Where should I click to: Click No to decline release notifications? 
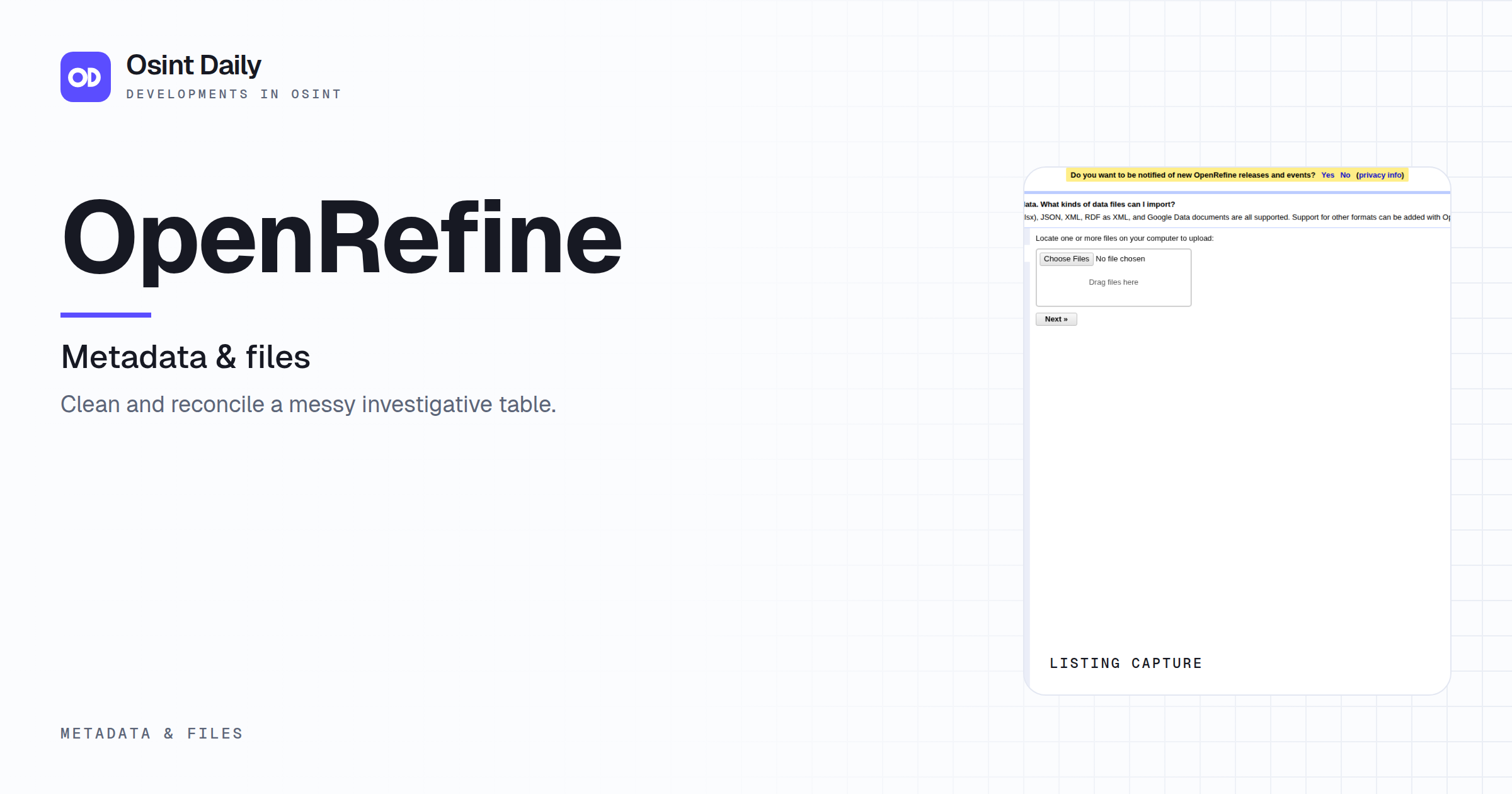point(1345,175)
